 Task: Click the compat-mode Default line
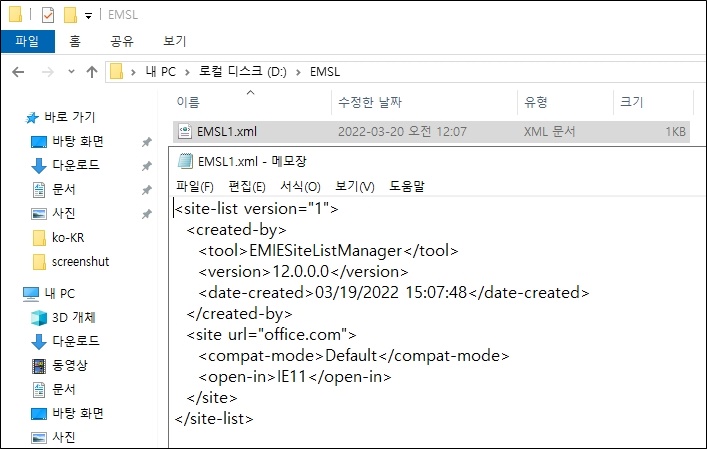pos(354,356)
